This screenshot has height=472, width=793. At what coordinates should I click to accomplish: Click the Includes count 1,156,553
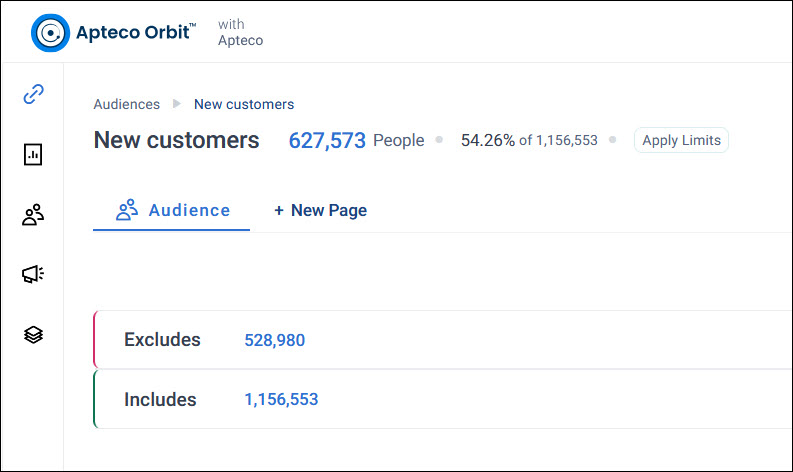(x=281, y=399)
